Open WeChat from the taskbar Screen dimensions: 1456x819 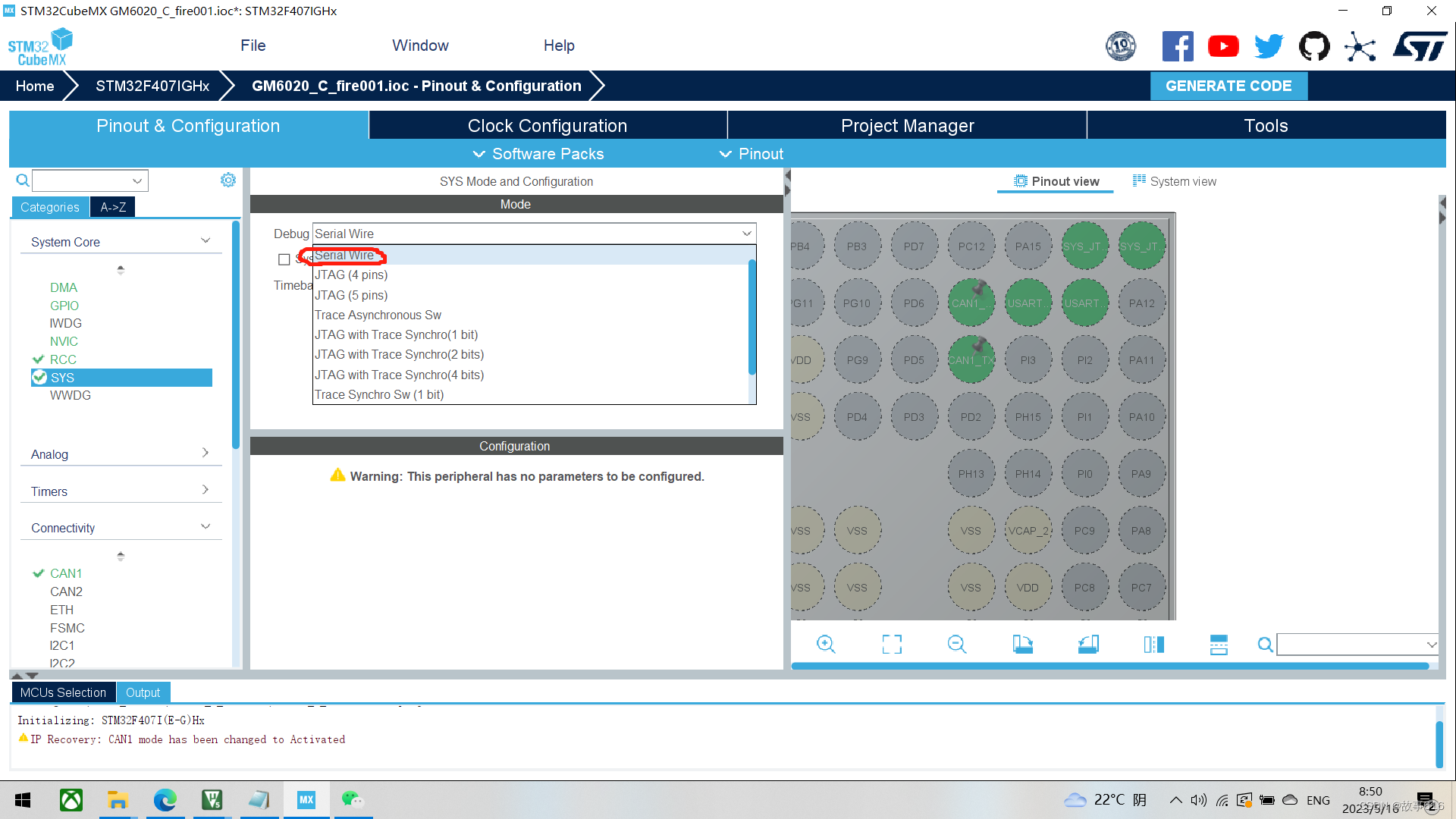click(x=353, y=800)
